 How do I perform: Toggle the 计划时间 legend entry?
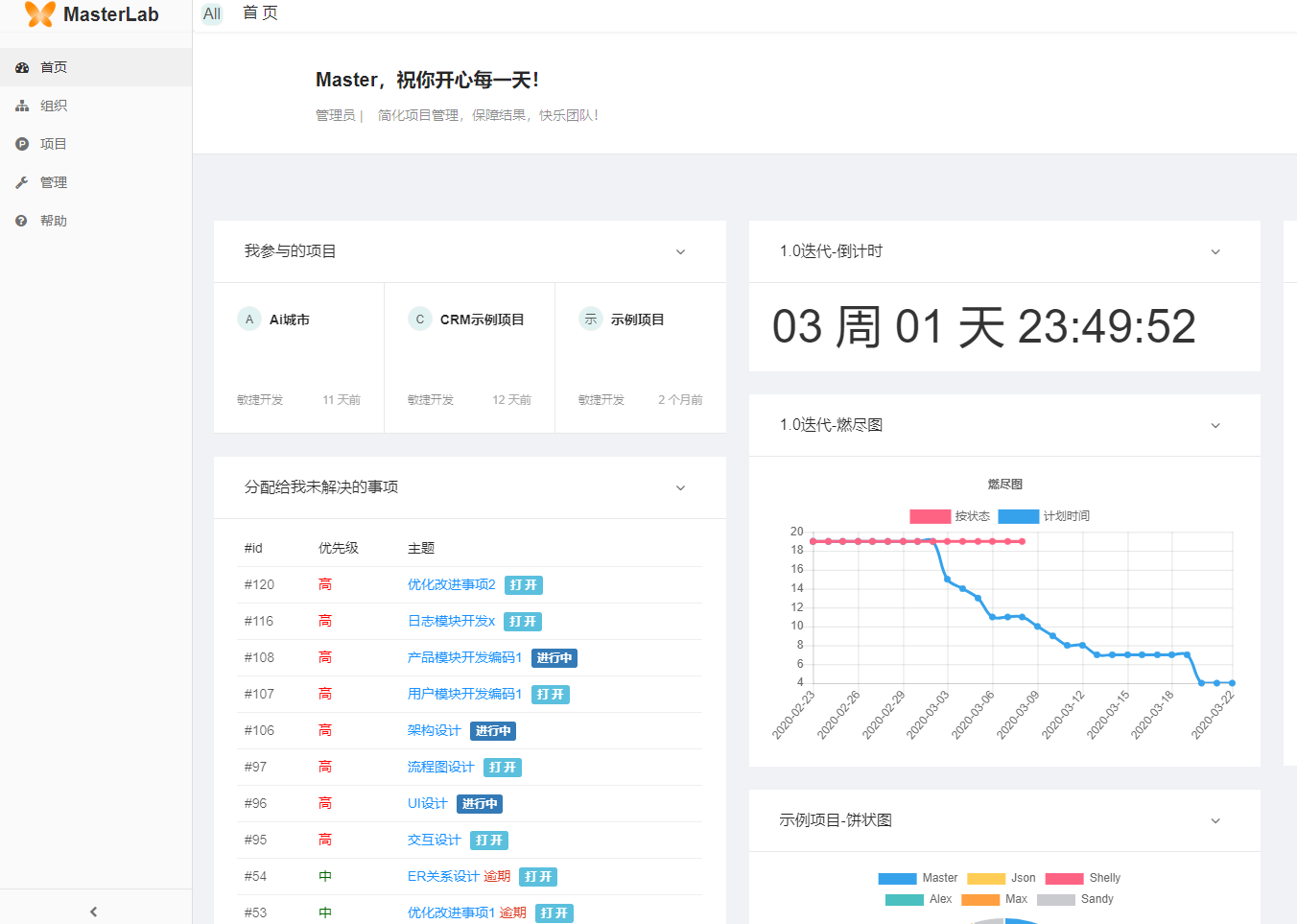(1046, 515)
